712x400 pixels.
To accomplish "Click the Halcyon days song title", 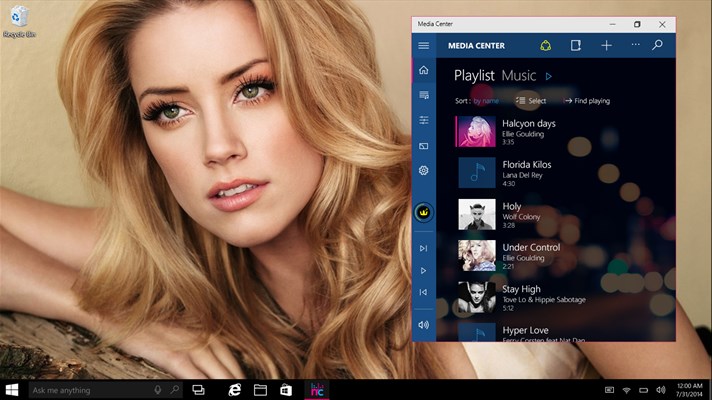I will point(529,123).
